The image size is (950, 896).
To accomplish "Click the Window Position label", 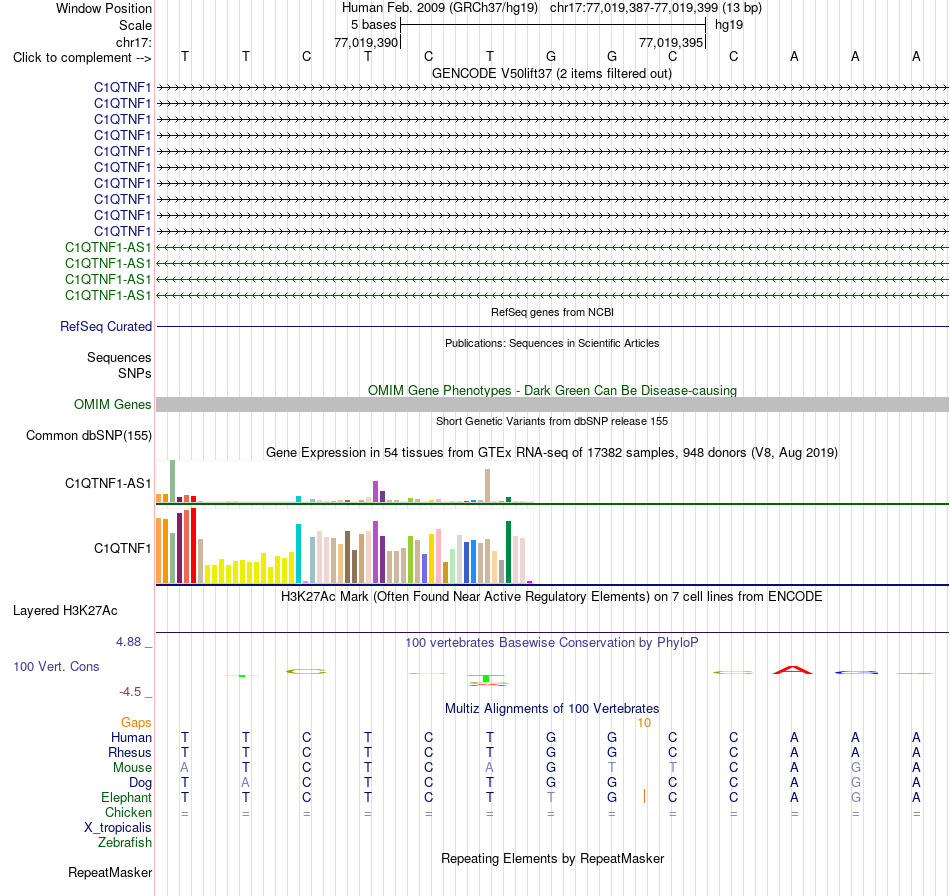I will (x=104, y=8).
